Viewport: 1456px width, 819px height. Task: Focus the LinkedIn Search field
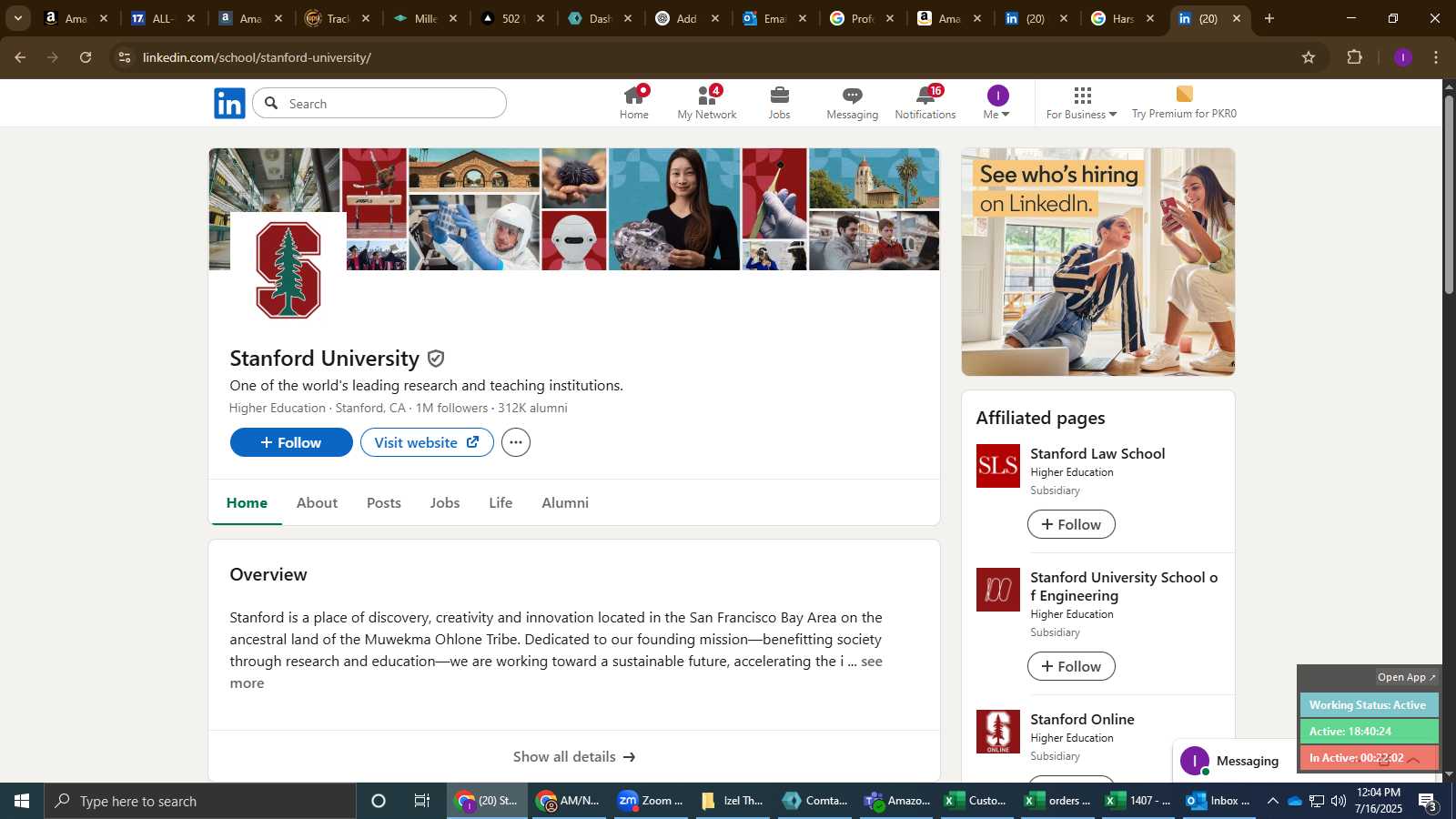(379, 103)
